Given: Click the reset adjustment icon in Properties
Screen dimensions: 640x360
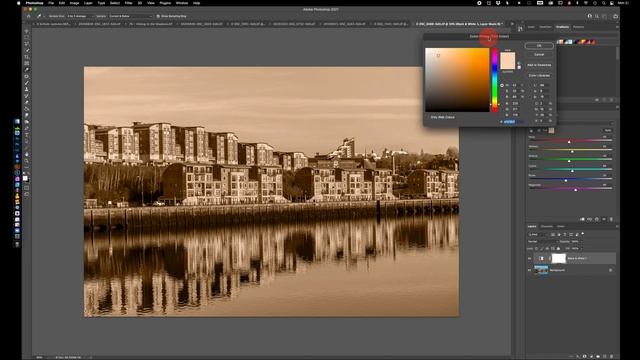Looking at the screenshot, I should pyautogui.click(x=597, y=219).
